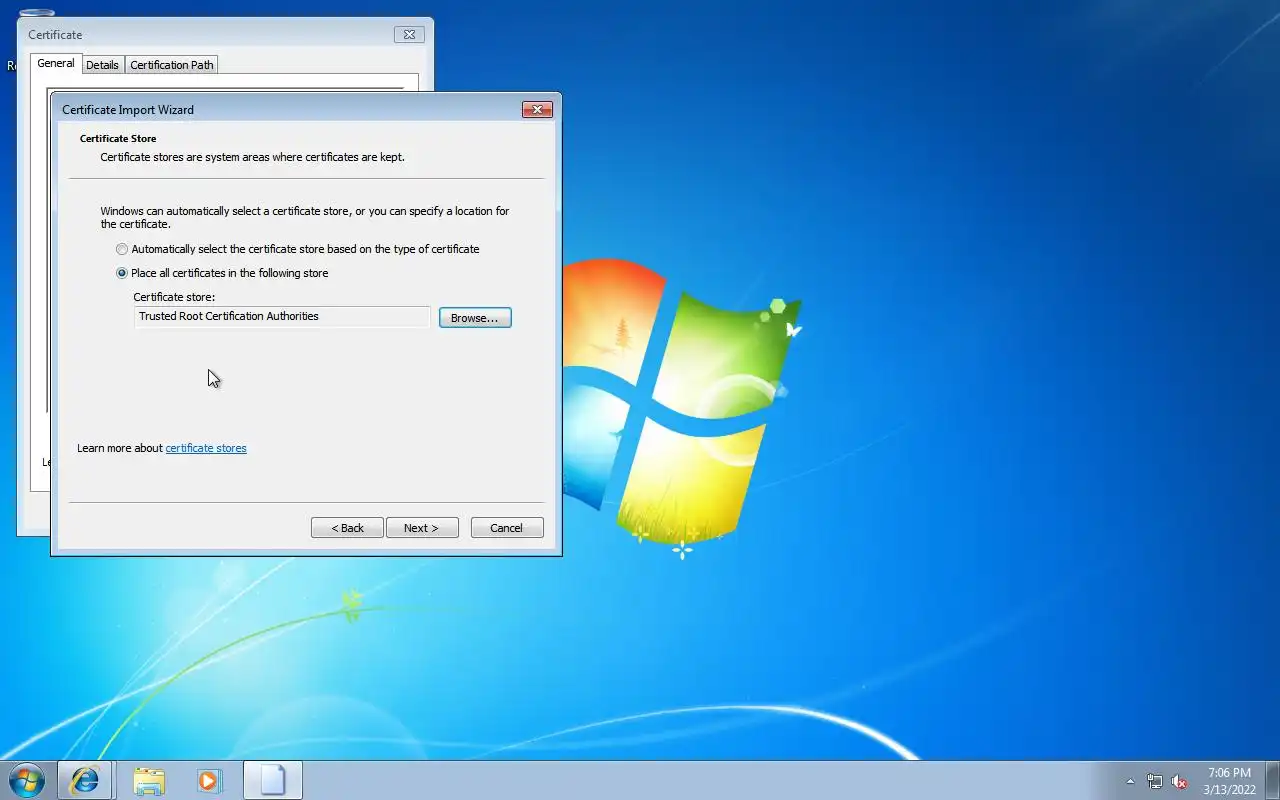
Task: Launch Internet Explorer from the taskbar
Action: pos(84,780)
